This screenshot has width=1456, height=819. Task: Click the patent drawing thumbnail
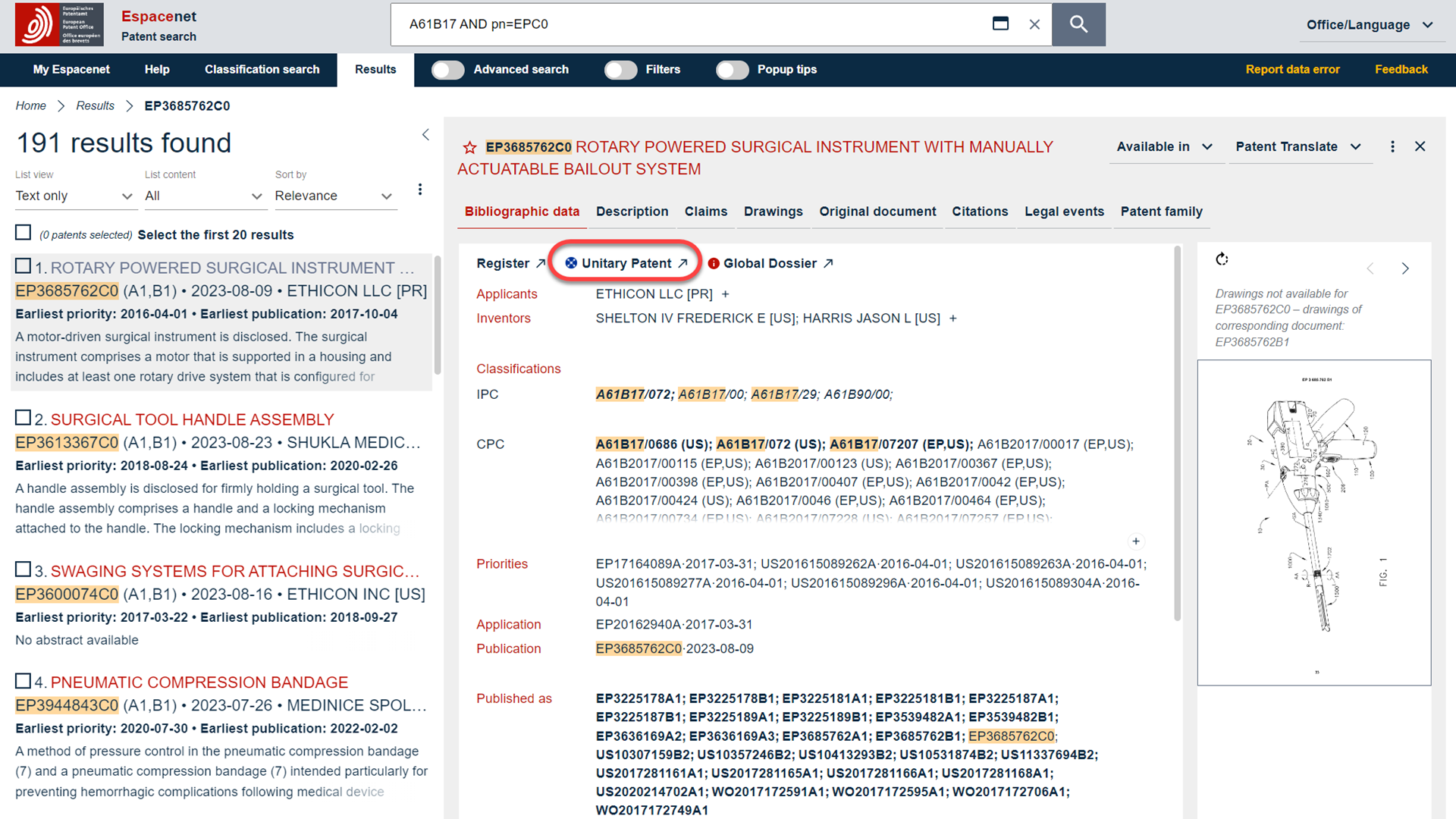pos(1313,522)
